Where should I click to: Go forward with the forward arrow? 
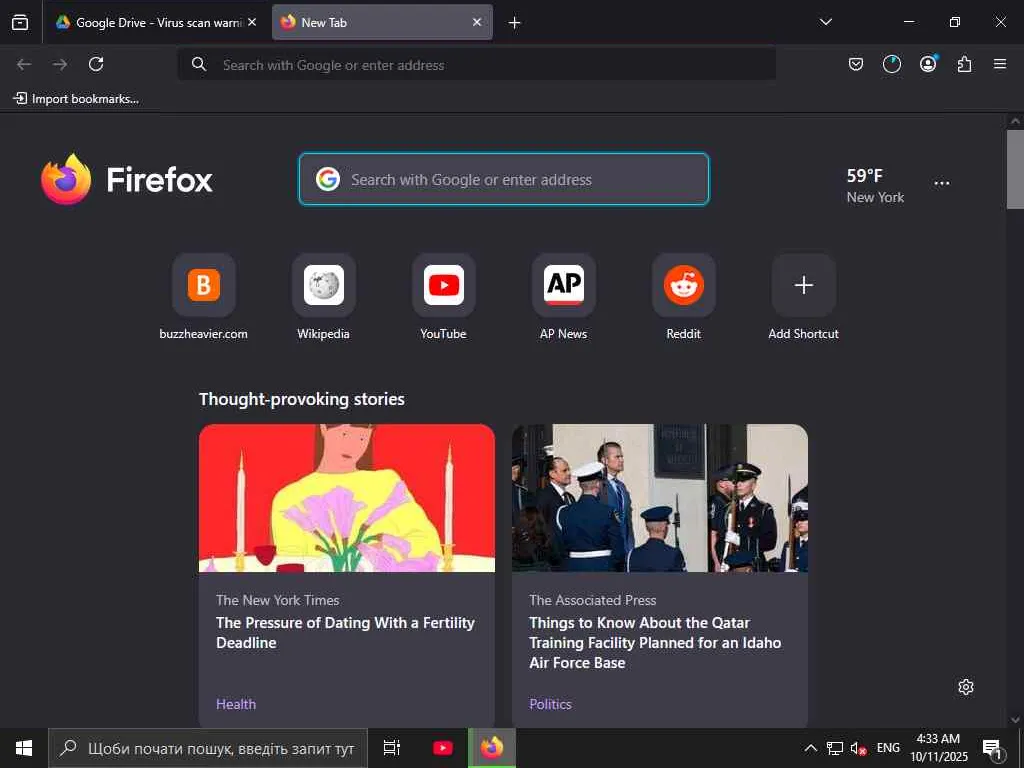coord(60,64)
